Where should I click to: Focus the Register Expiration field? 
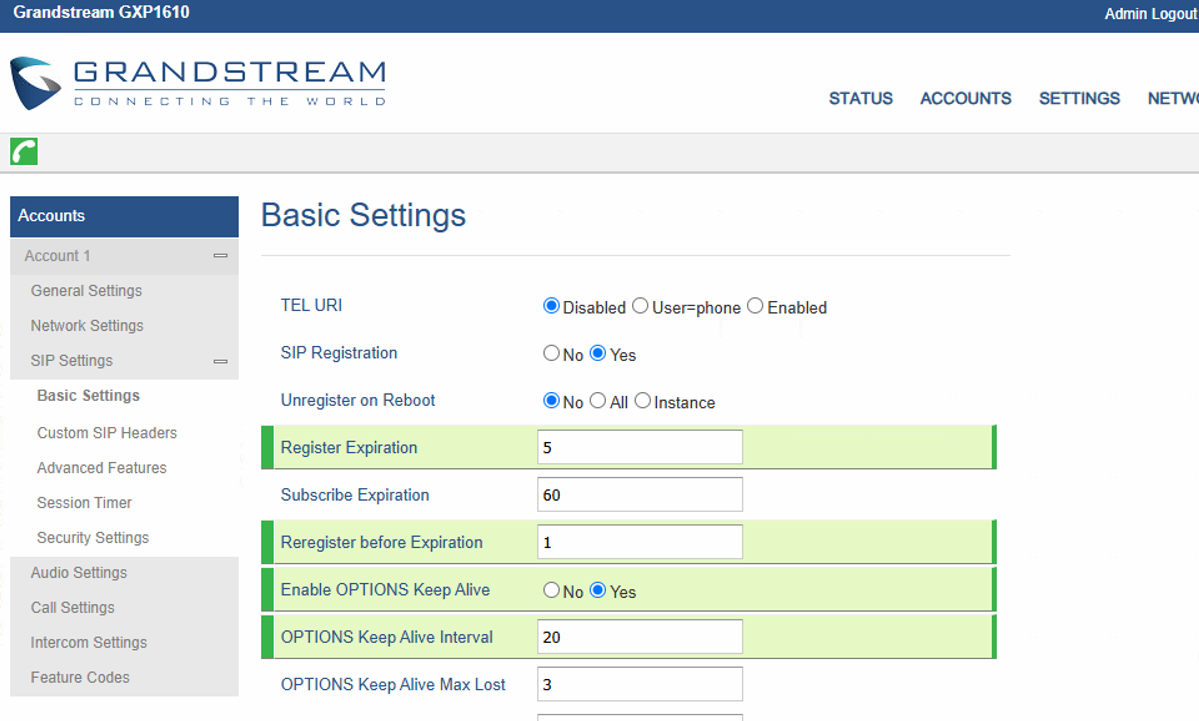click(x=640, y=447)
